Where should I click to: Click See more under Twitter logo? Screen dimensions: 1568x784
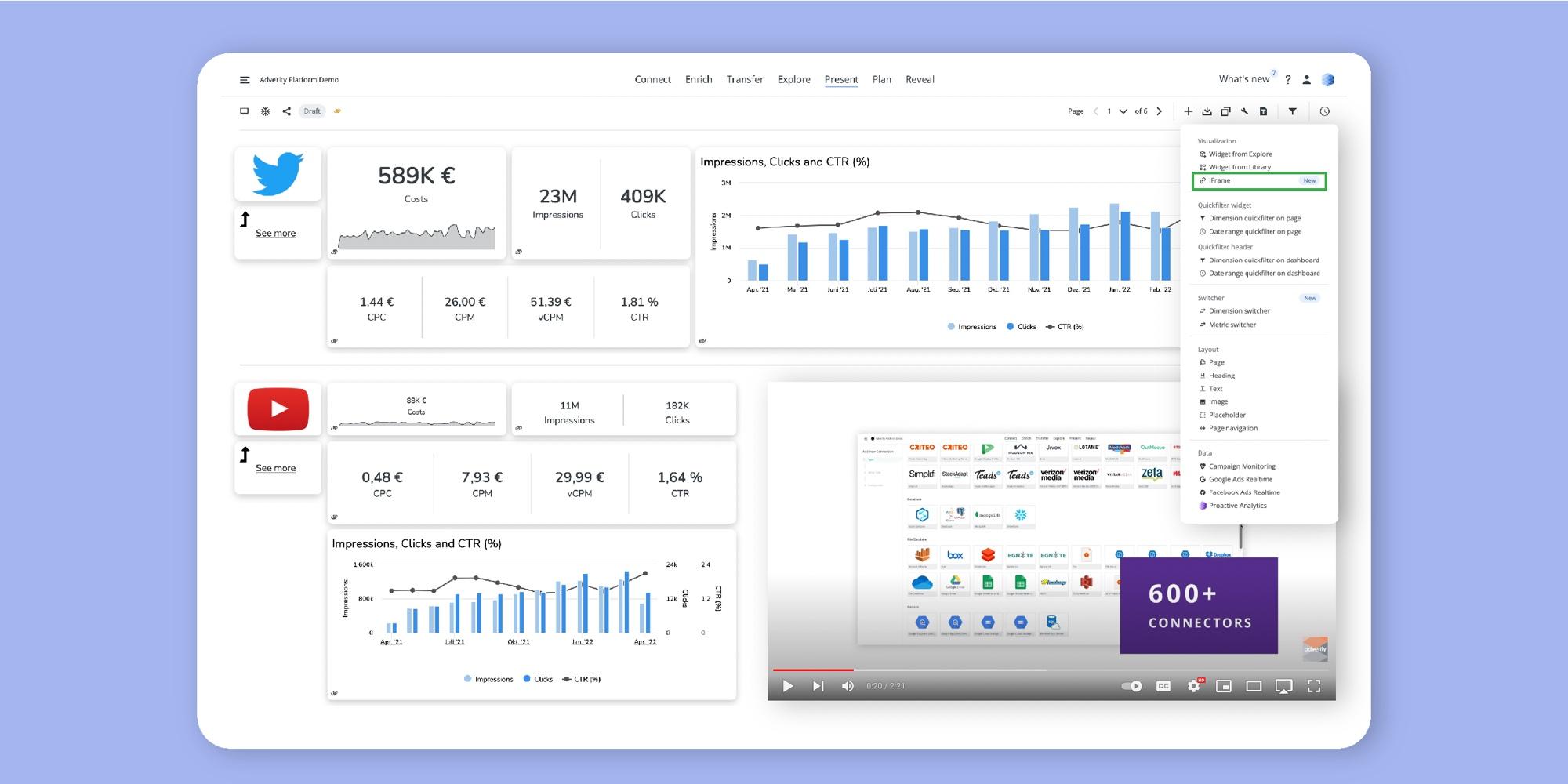[276, 234]
